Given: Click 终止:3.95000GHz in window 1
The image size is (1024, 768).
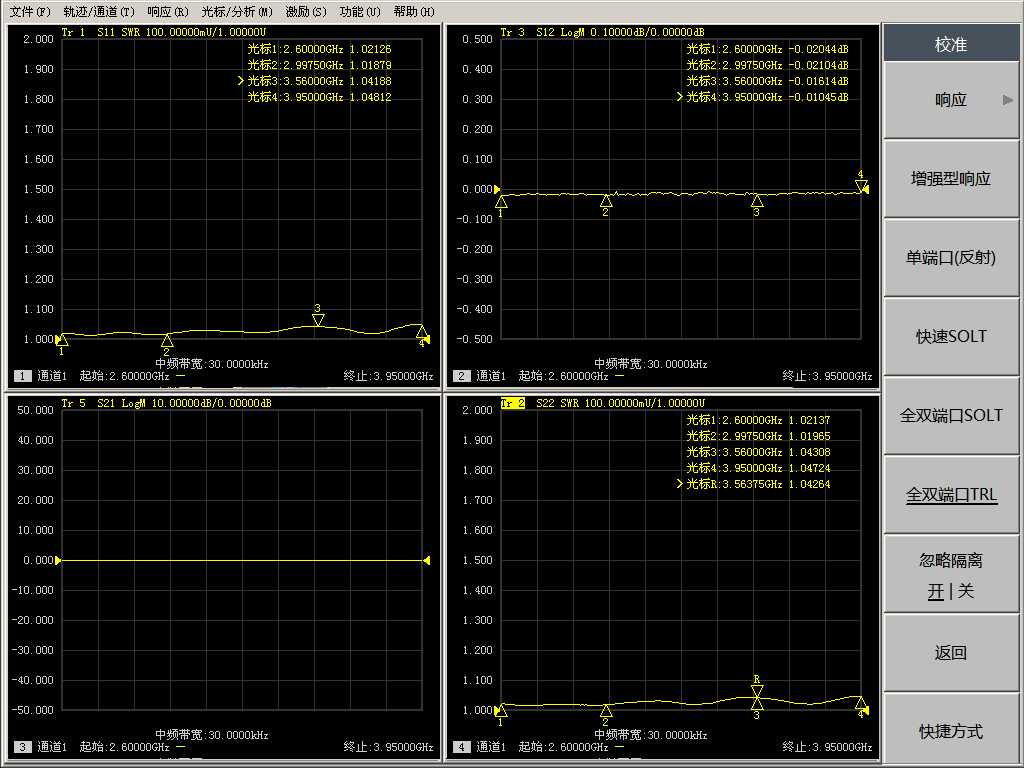Looking at the screenshot, I should coord(389,376).
